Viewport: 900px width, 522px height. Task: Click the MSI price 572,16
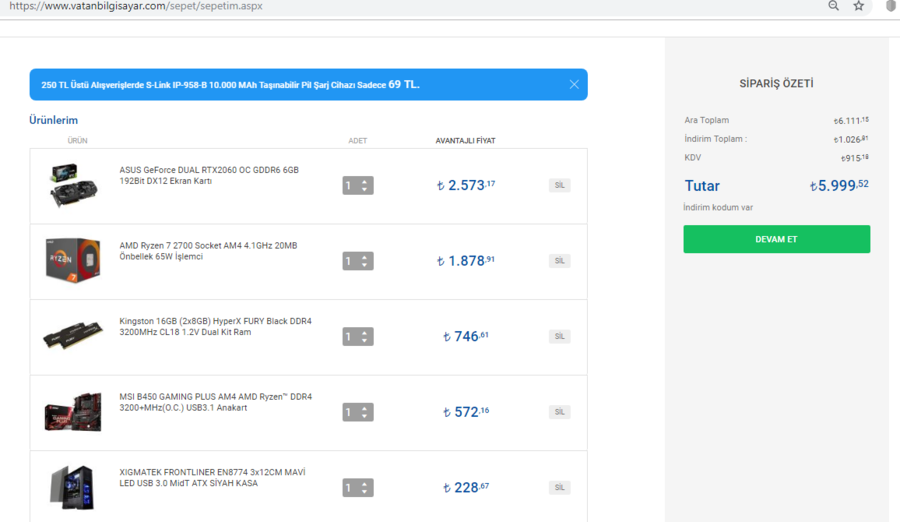pyautogui.click(x=465, y=412)
